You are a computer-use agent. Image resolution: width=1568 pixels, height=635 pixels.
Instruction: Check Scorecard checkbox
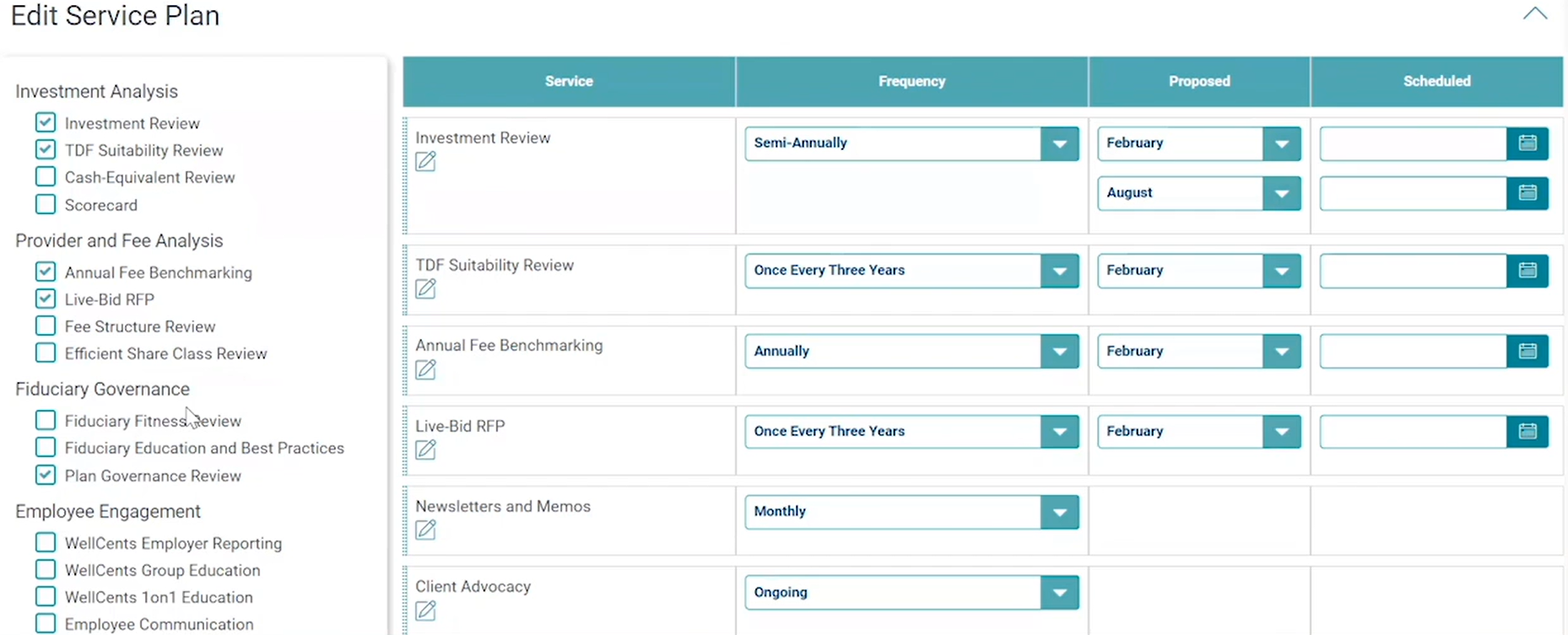click(46, 204)
